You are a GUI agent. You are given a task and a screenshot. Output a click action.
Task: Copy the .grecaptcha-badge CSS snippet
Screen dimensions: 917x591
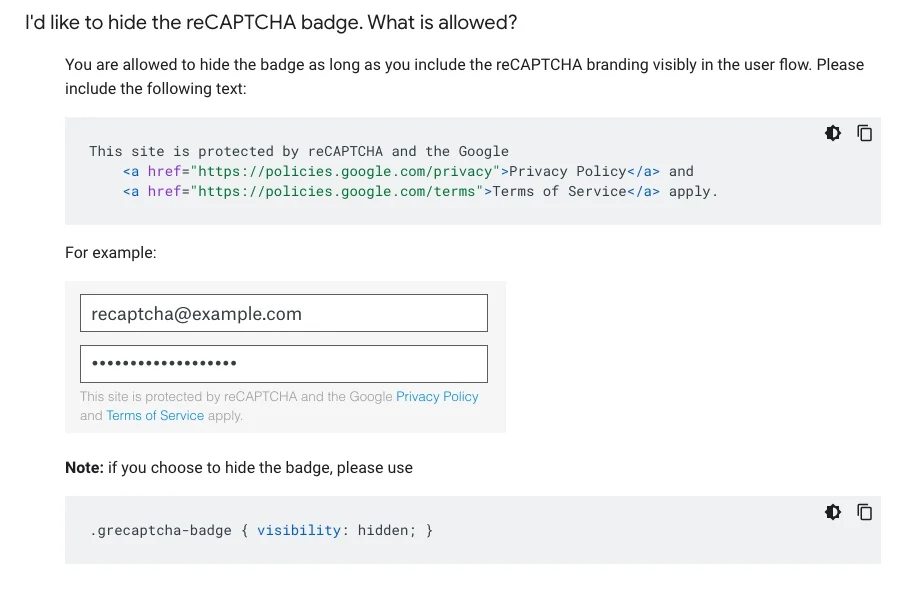coord(865,512)
